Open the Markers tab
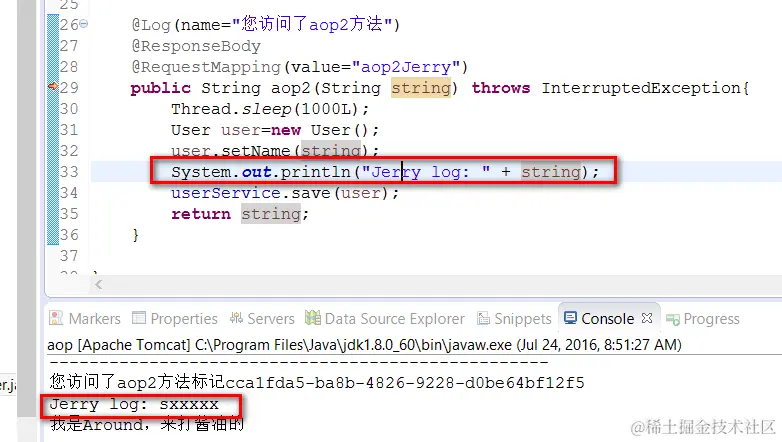782x442 pixels. 85,318
